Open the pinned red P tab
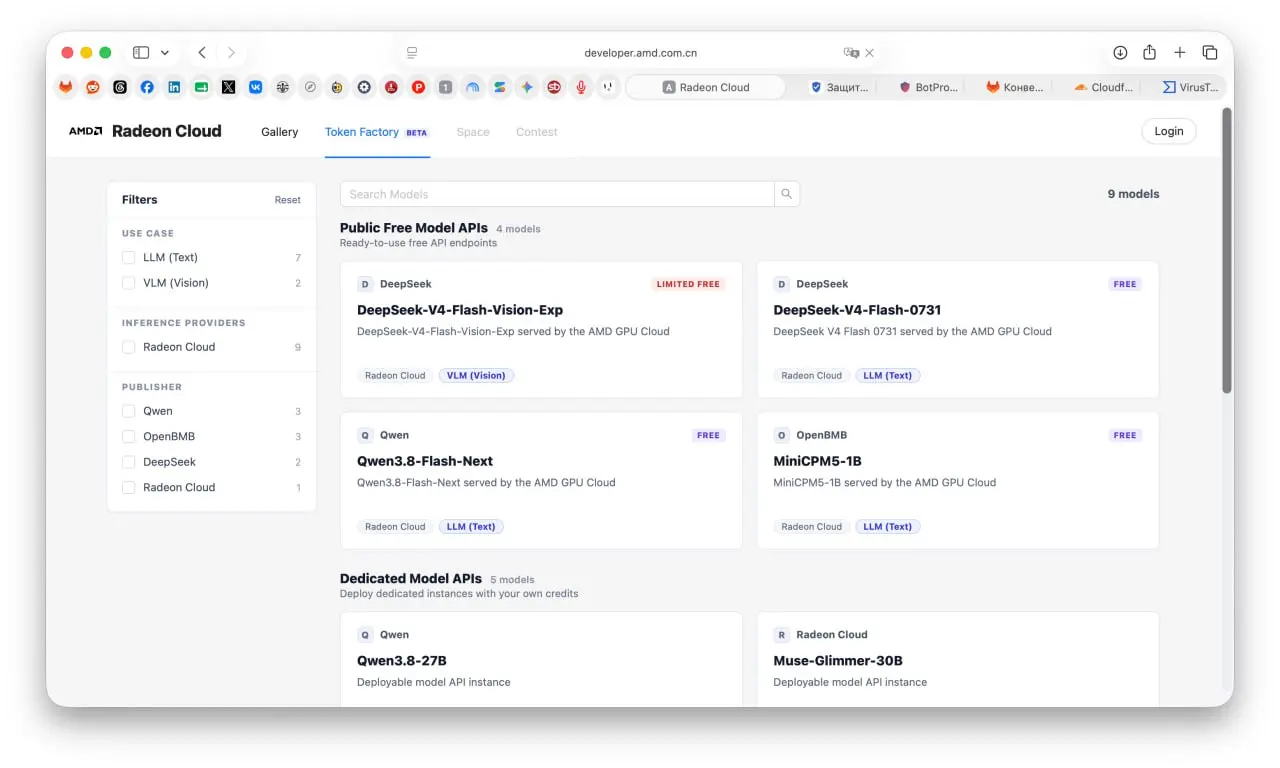Image resolution: width=1280 pixels, height=768 pixels. click(418, 87)
